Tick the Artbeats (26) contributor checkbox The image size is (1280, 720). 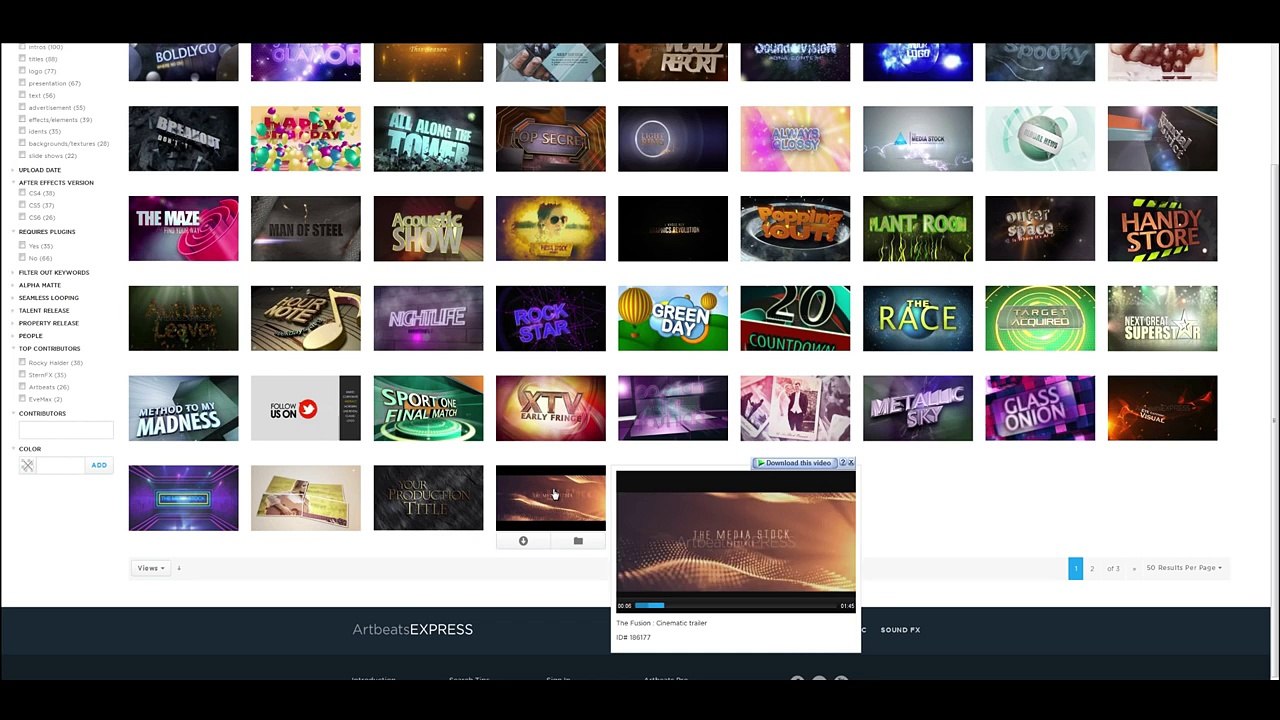click(x=23, y=387)
